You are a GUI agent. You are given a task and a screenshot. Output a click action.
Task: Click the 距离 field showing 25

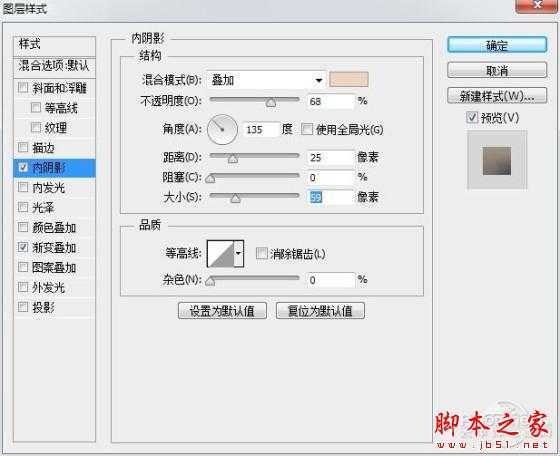pyautogui.click(x=331, y=157)
